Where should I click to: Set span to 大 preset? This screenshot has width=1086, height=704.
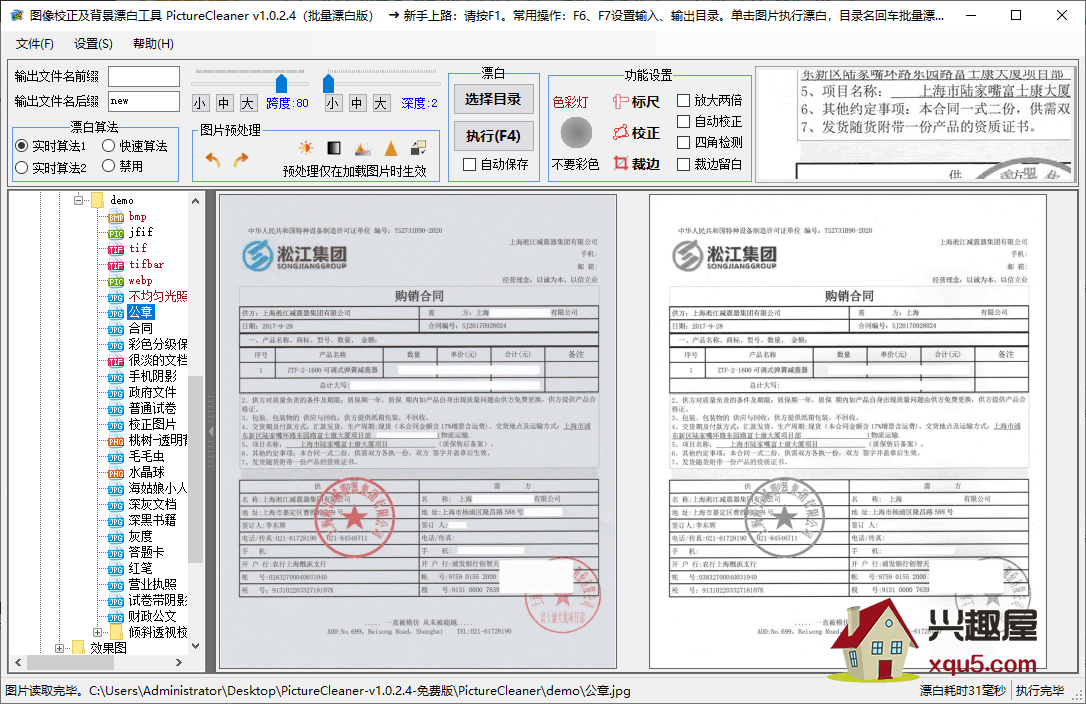[x=248, y=103]
